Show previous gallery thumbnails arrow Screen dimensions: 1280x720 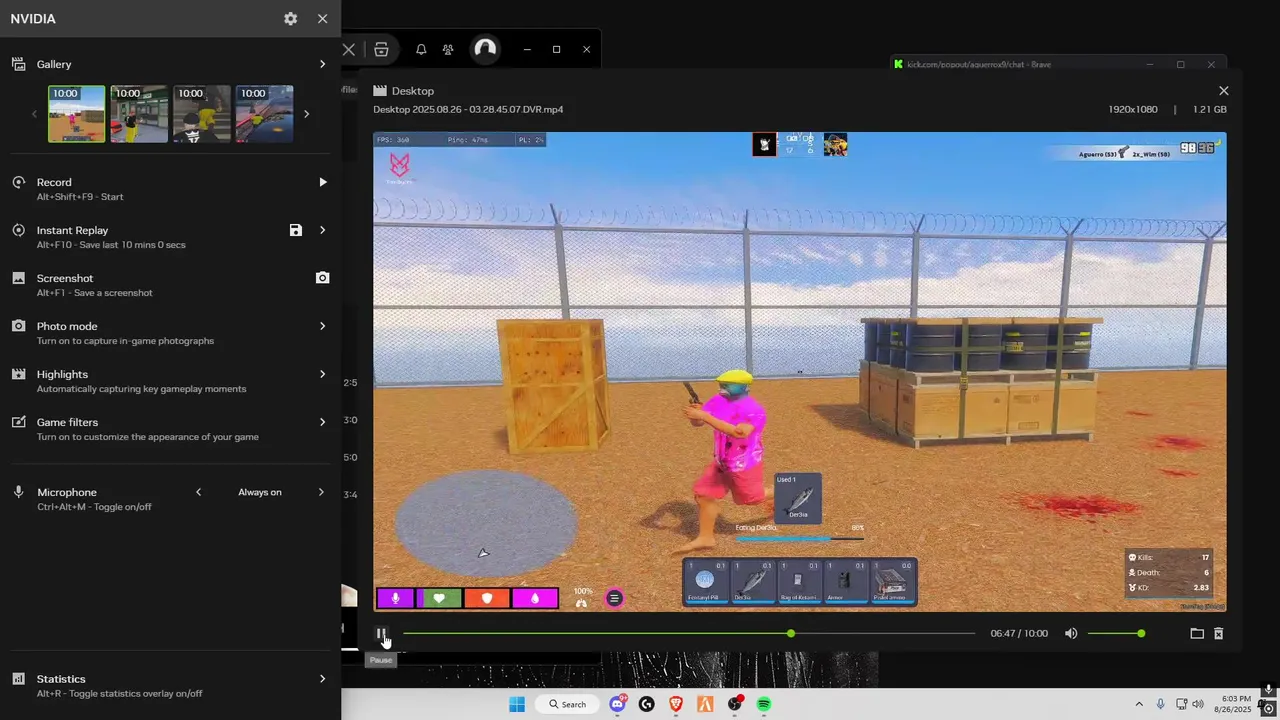[x=34, y=114]
